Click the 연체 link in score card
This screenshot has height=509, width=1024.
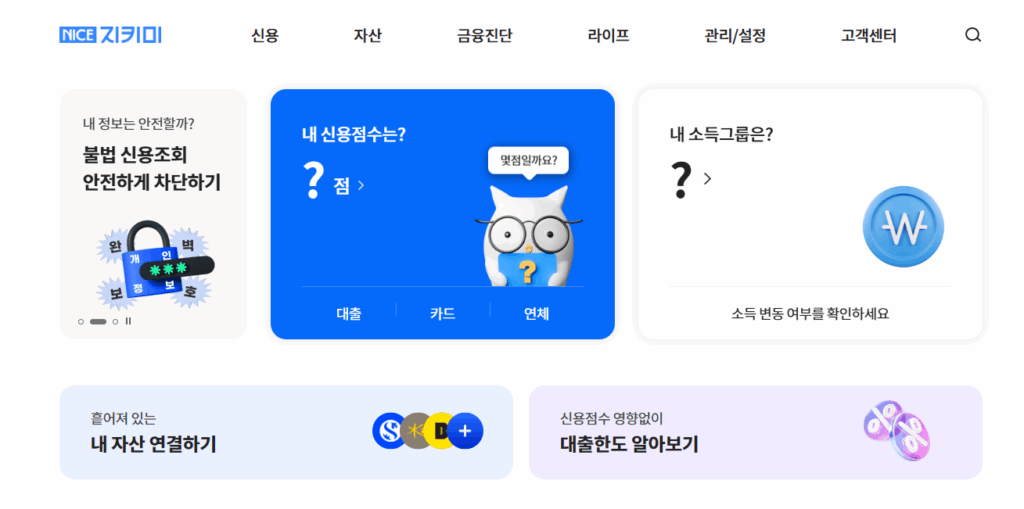click(x=537, y=314)
